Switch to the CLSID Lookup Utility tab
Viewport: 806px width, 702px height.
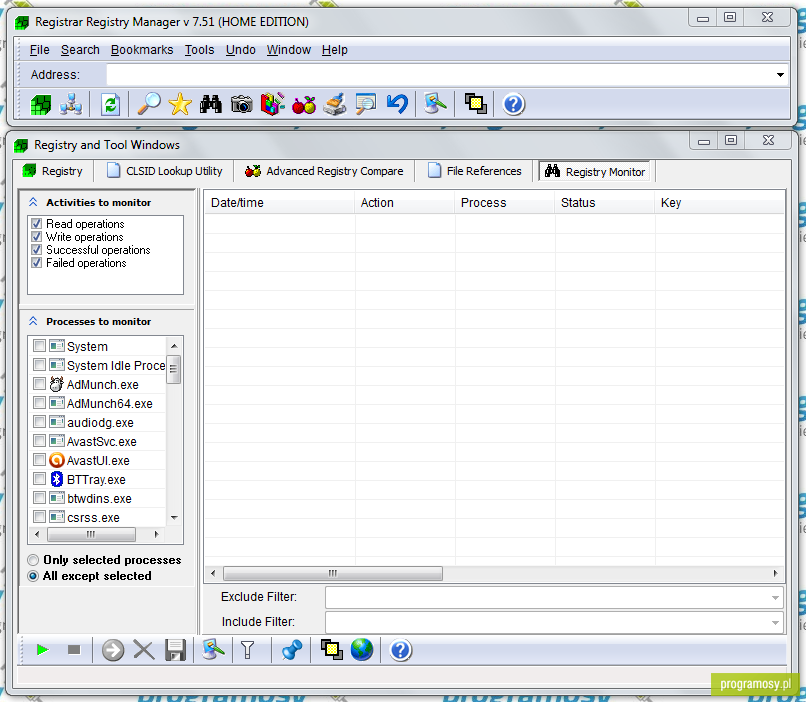[x=164, y=171]
